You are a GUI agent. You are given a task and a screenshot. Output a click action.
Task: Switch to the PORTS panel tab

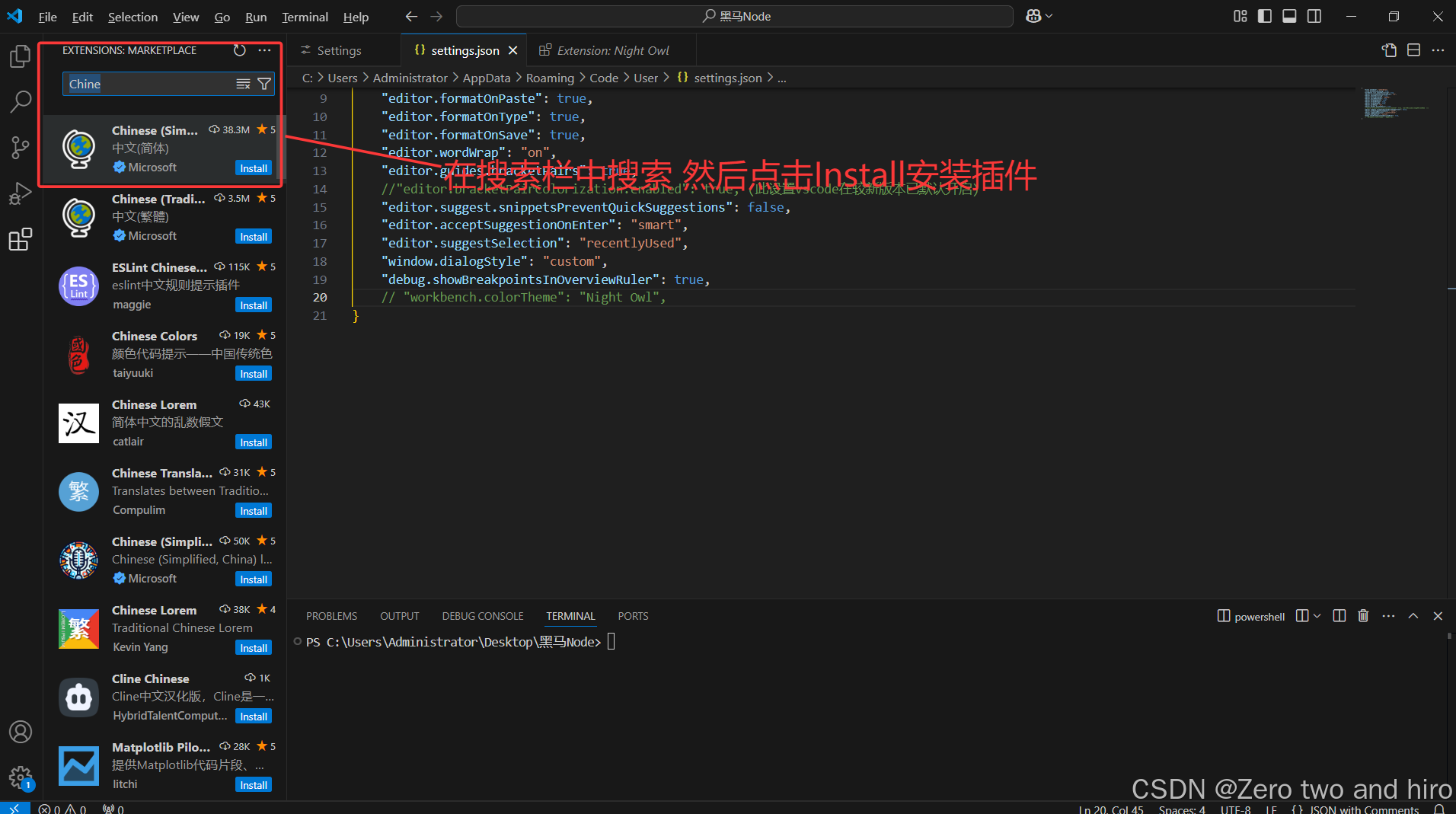click(x=633, y=616)
